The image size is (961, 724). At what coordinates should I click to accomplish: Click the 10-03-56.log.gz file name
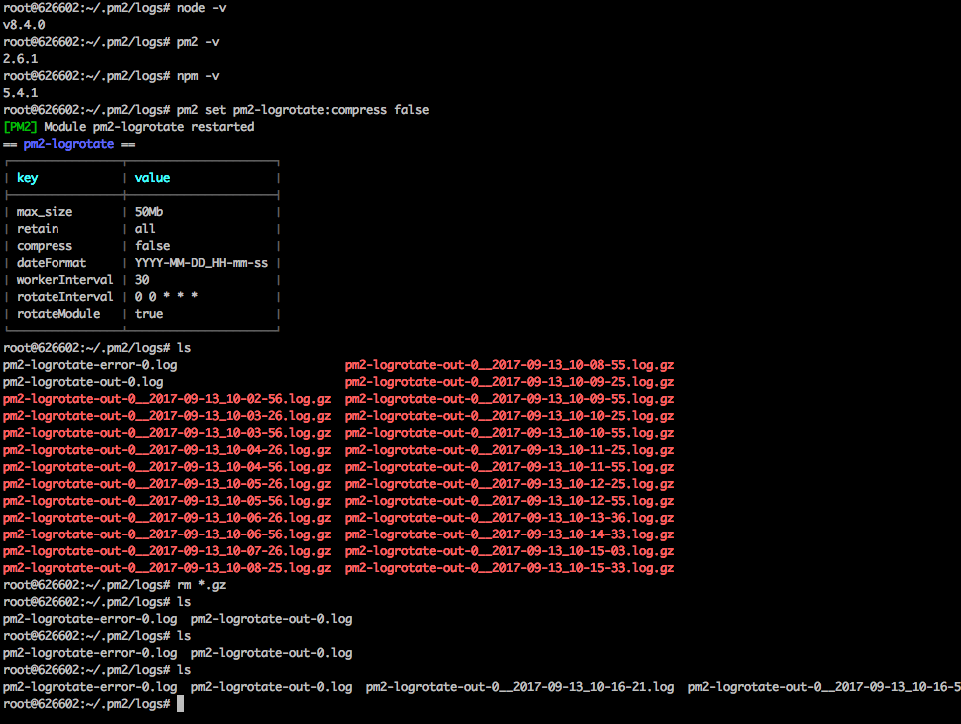pos(167,433)
